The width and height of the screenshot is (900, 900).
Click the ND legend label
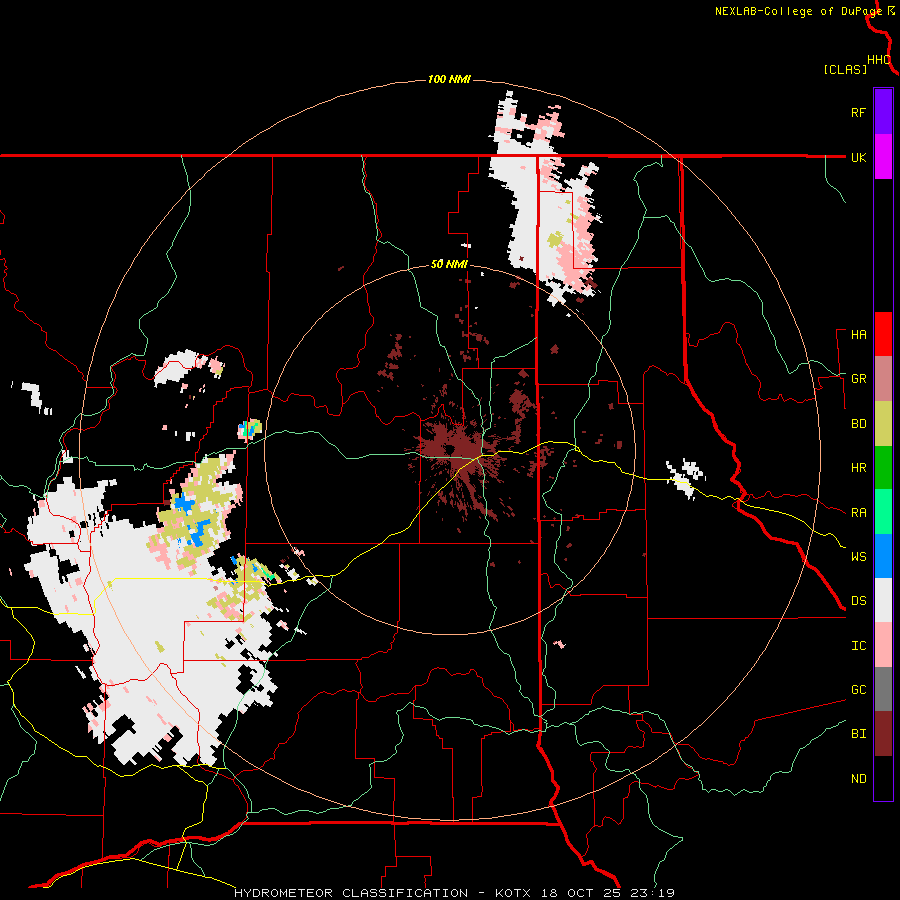point(858,779)
